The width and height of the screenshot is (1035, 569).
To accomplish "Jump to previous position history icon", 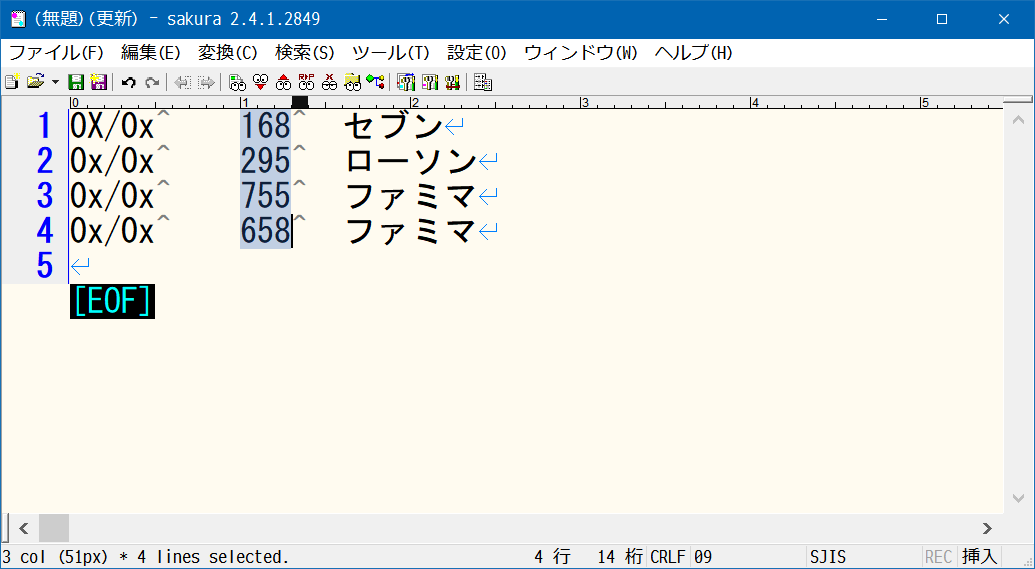I will [183, 82].
